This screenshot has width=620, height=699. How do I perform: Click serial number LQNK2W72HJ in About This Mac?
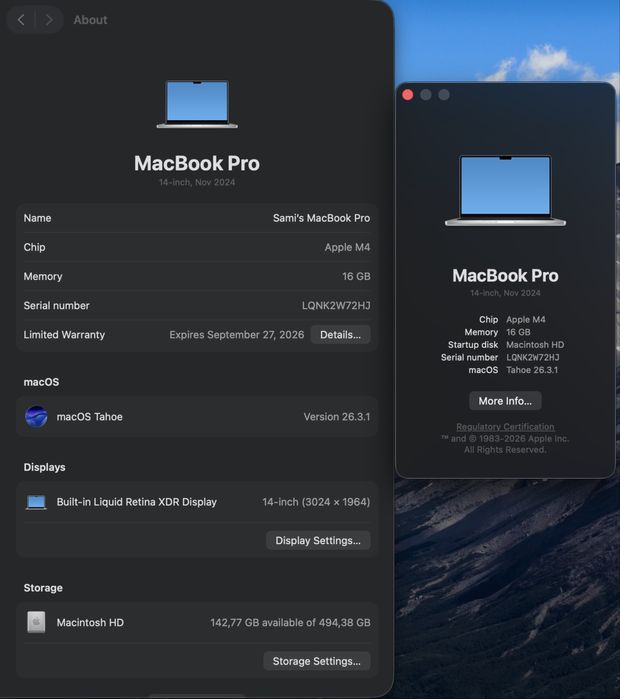(x=533, y=357)
